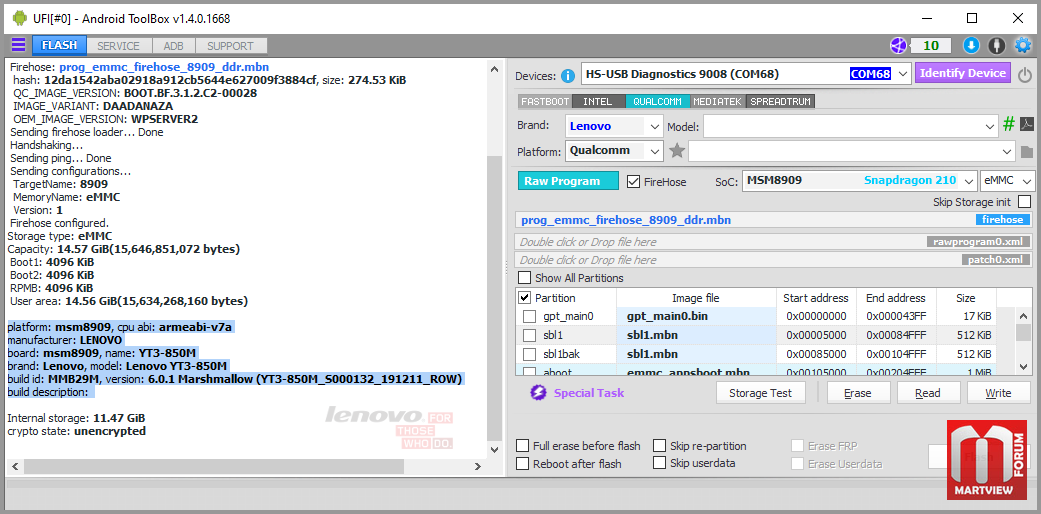The height and width of the screenshot is (514, 1041).
Task: Enable Full erase before flash
Action: click(522, 446)
